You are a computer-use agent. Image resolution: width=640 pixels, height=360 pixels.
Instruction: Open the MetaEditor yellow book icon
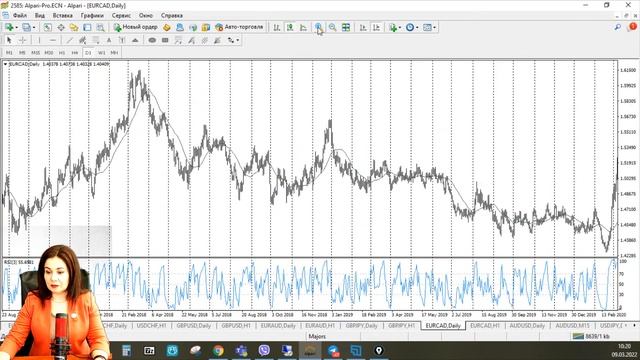(x=167, y=27)
